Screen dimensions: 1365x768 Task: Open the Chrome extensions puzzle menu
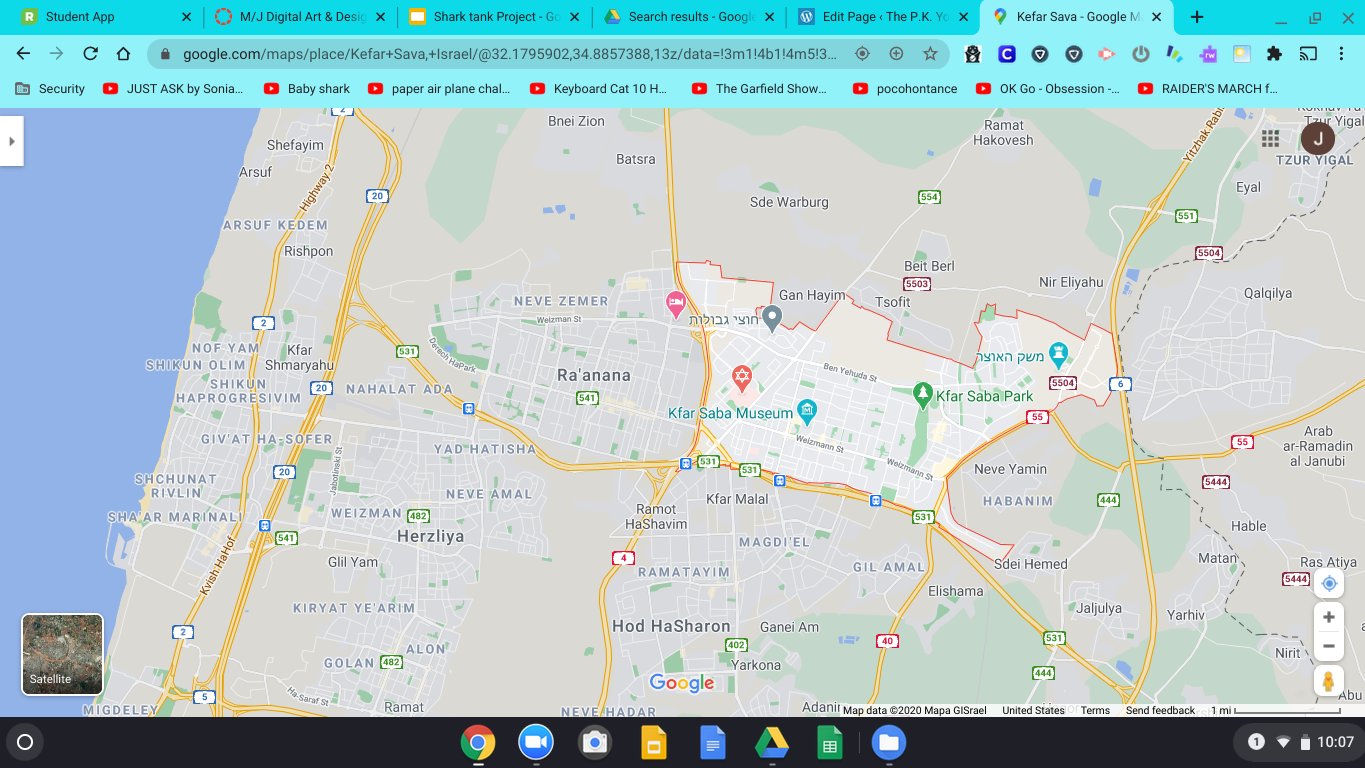pos(1274,54)
